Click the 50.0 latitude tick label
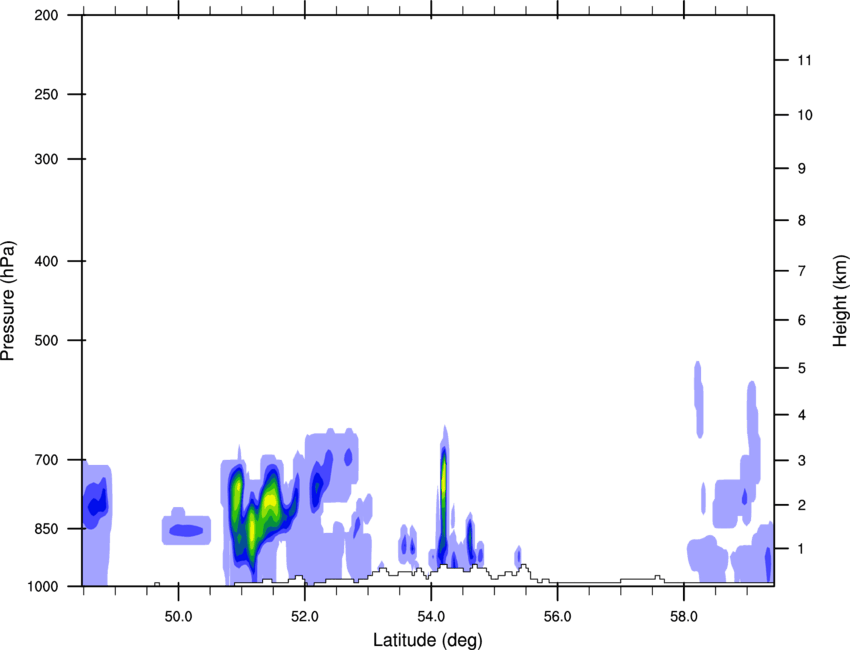 coord(178,617)
